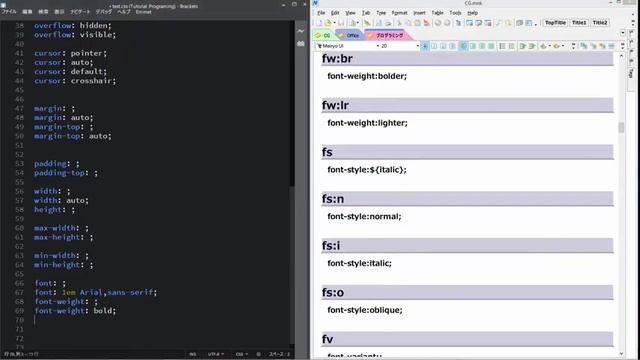Click the N application icon in CG.mmk title bar
The height and width of the screenshot is (360, 640).
pos(316,3)
